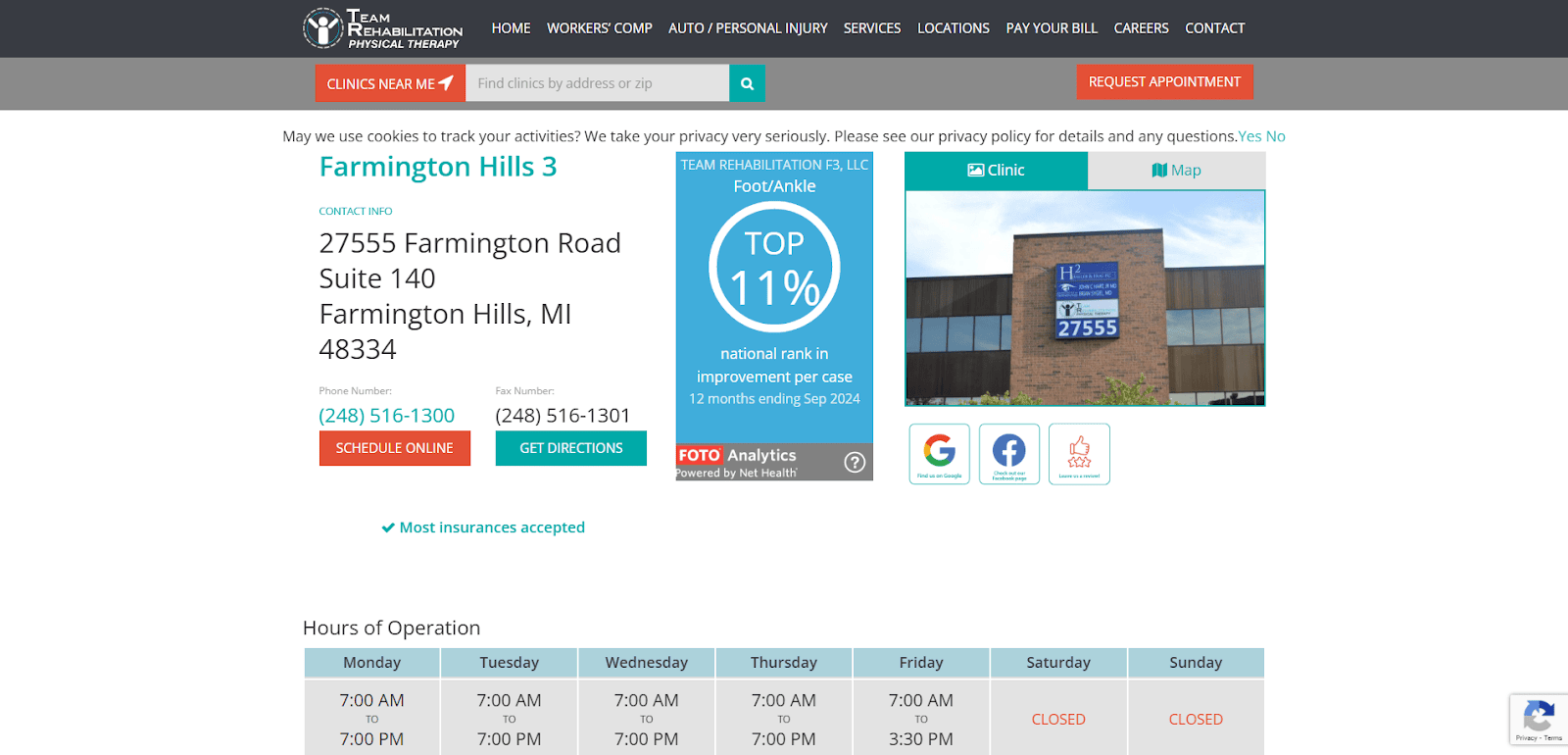This screenshot has width=1568, height=755.
Task: Click the Most insurances accepted text
Action: 483,528
